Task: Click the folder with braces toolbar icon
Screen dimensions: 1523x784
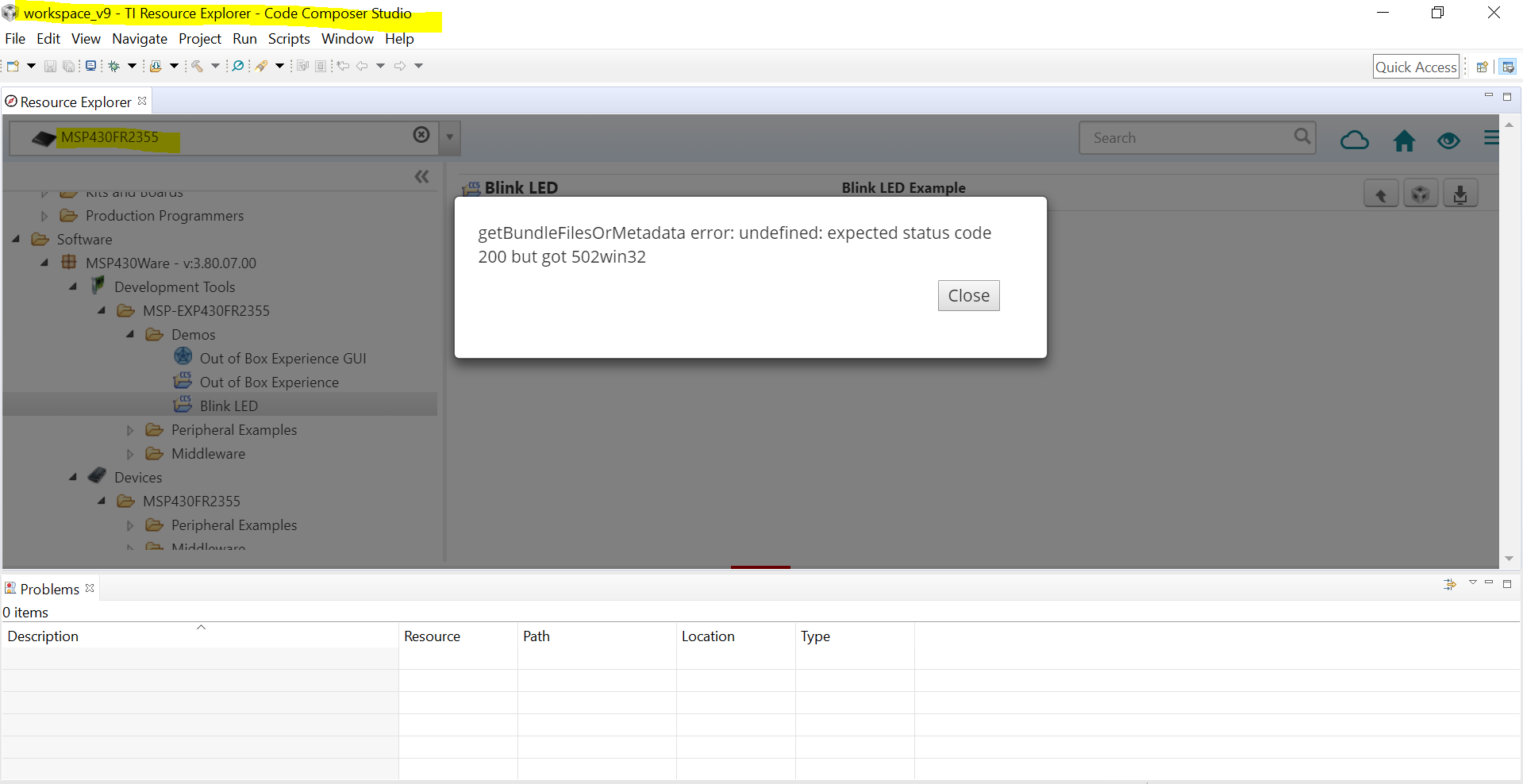Action: click(x=156, y=66)
